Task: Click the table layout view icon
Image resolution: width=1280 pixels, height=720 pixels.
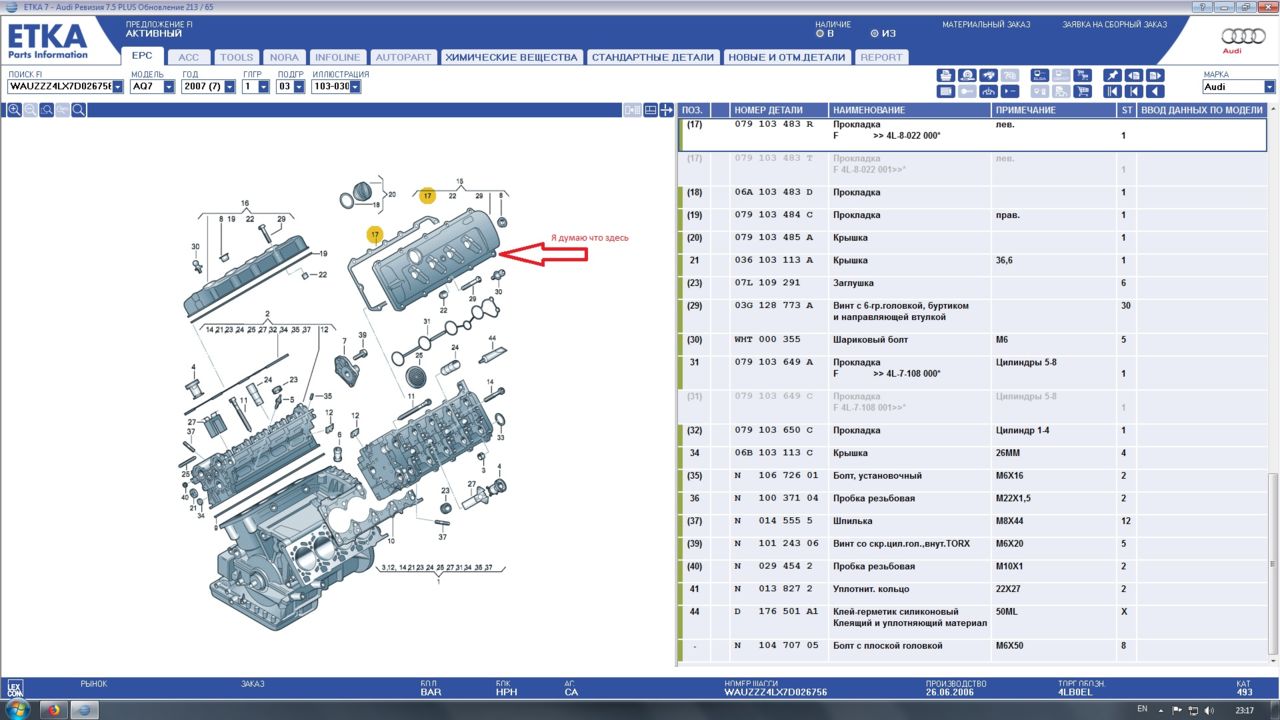Action: [651, 110]
